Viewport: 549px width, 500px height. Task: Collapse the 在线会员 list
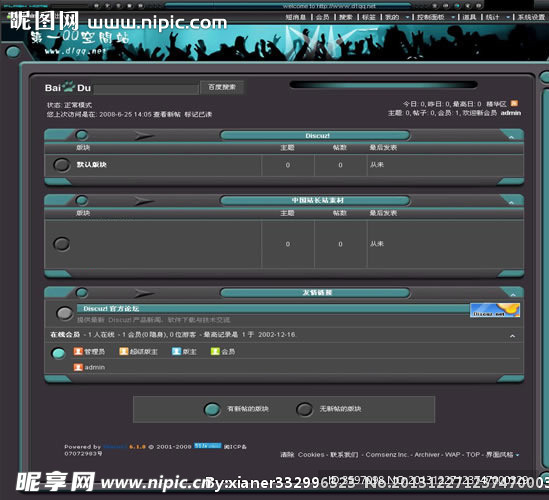click(512, 336)
